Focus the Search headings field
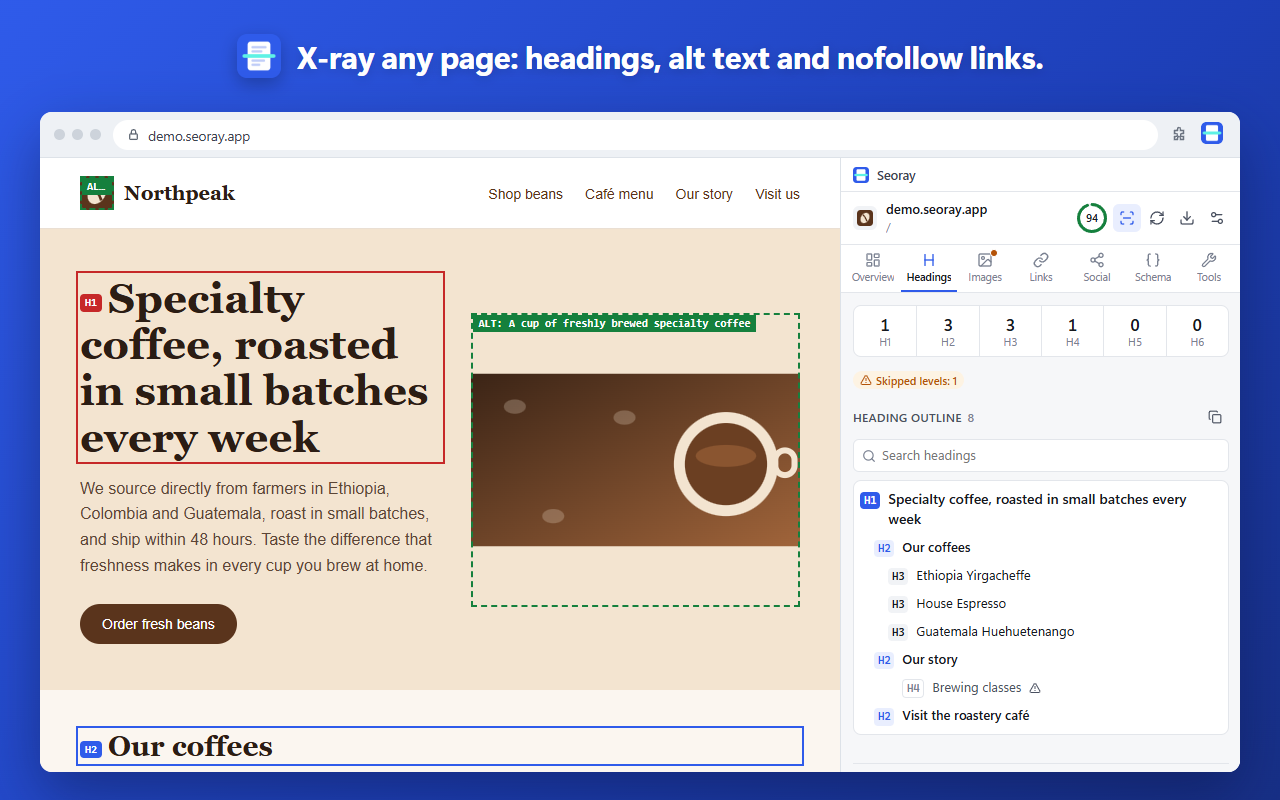This screenshot has width=1280, height=800. pyautogui.click(x=1041, y=455)
